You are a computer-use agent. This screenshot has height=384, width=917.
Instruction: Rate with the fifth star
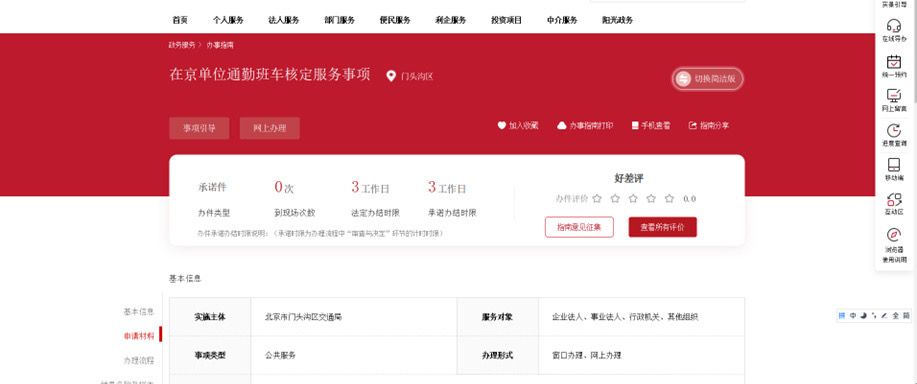(670, 199)
